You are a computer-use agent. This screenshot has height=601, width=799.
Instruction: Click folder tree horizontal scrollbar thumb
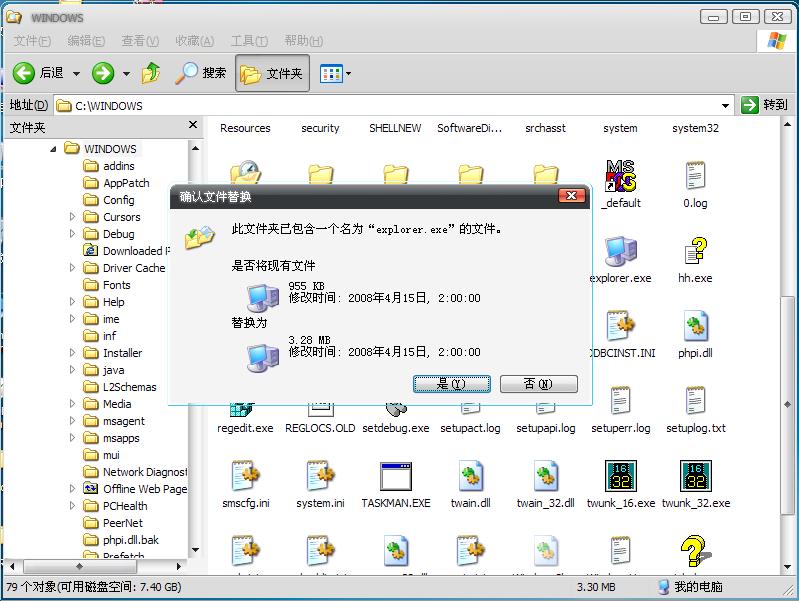pyautogui.click(x=78, y=566)
